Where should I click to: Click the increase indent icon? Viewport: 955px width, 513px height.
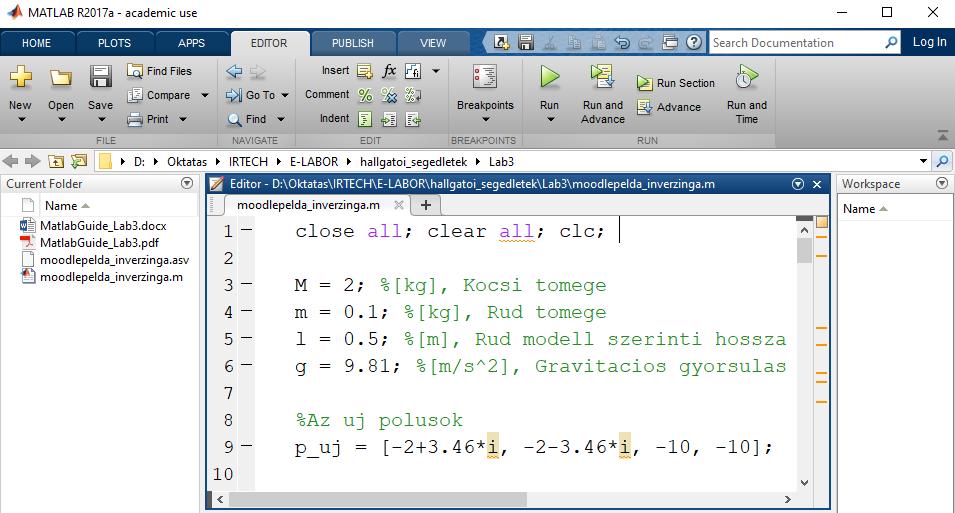tap(389, 119)
